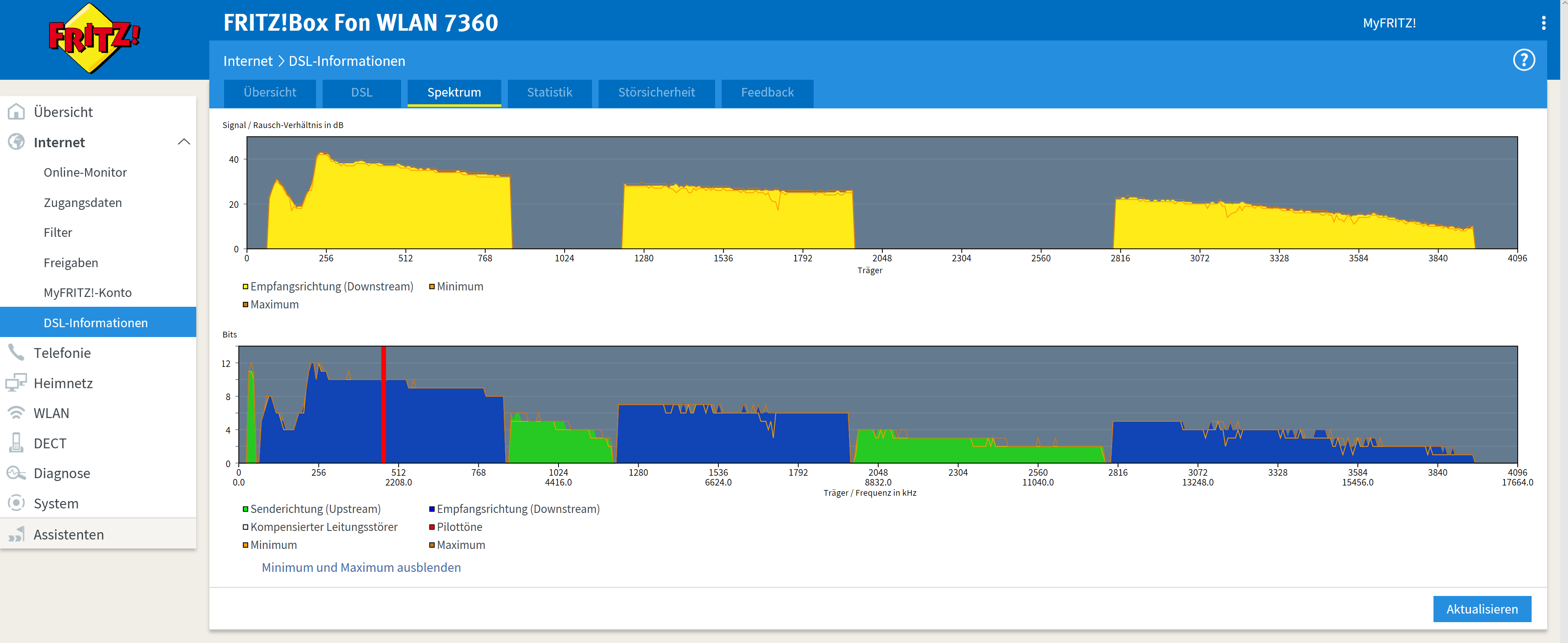Click Minimum und Maximum ausblenden link
The width and height of the screenshot is (1568, 643).
click(361, 567)
